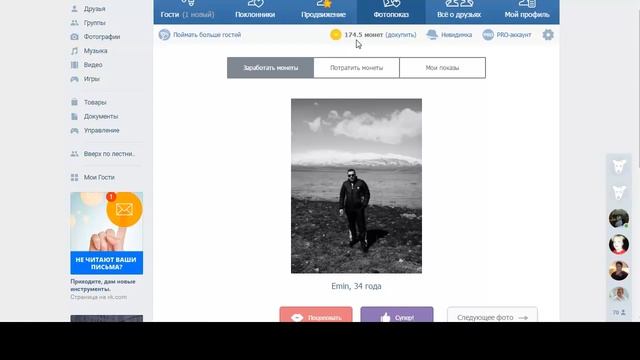Open the first friend avatar in chat panel

(x=619, y=218)
